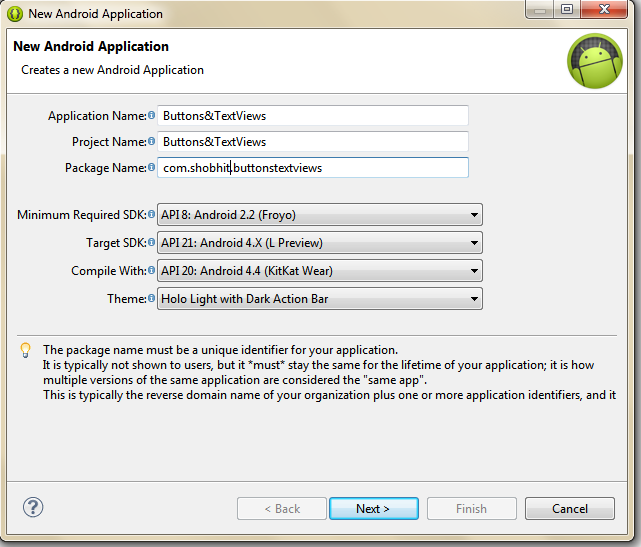Viewport: 641px width, 547px height.
Task: Focus the Application Name text field
Action: pyautogui.click(x=313, y=116)
